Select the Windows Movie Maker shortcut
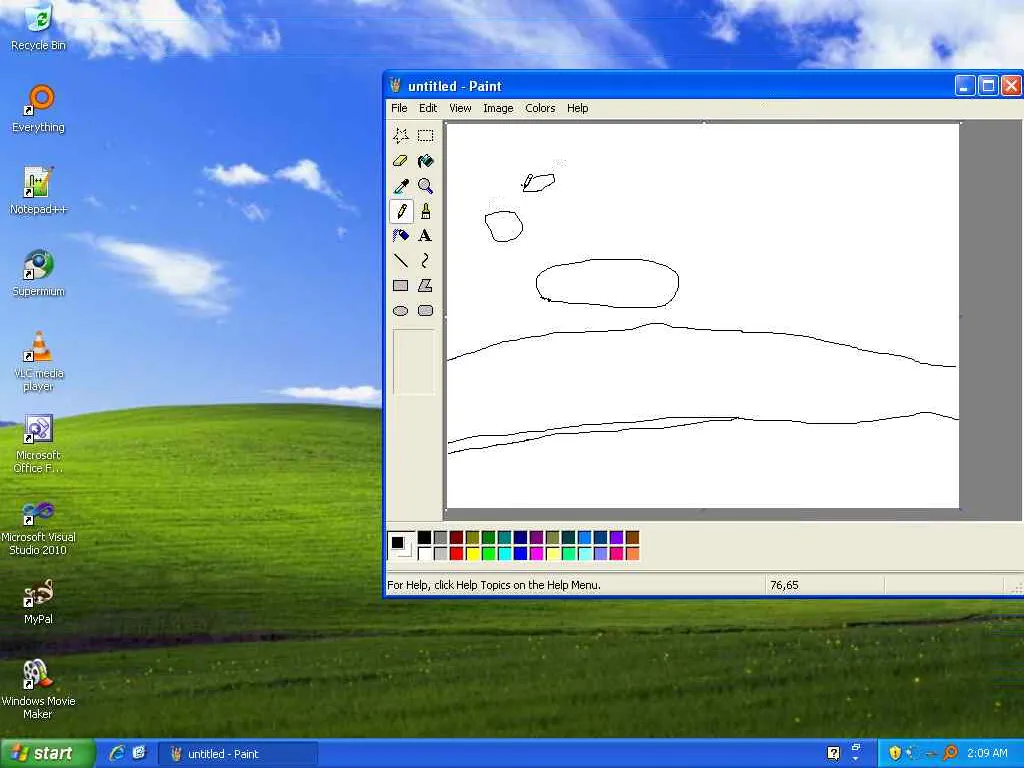Screen dimensions: 1024x768 click(x=39, y=689)
